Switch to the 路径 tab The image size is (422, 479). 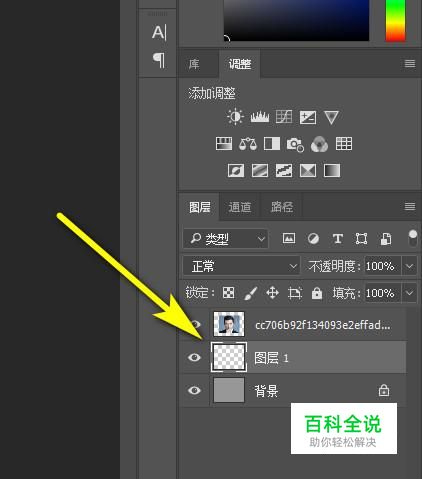[x=282, y=207]
